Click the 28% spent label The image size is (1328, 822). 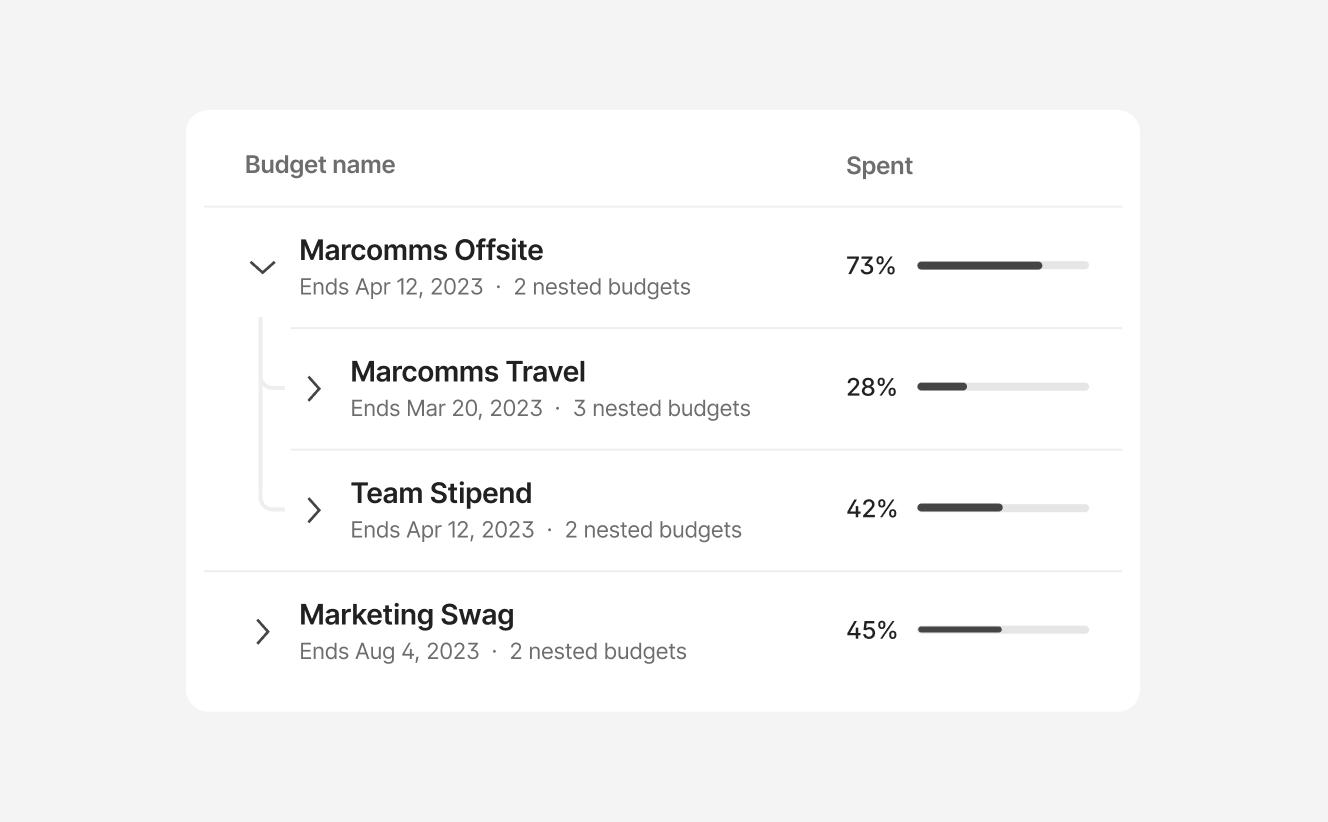pyautogui.click(x=871, y=387)
